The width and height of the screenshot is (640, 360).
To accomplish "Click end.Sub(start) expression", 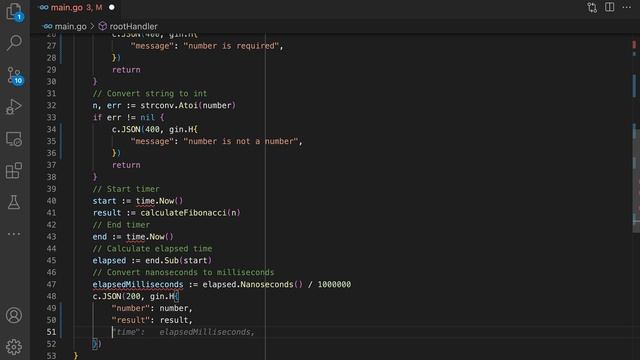I will tap(178, 260).
